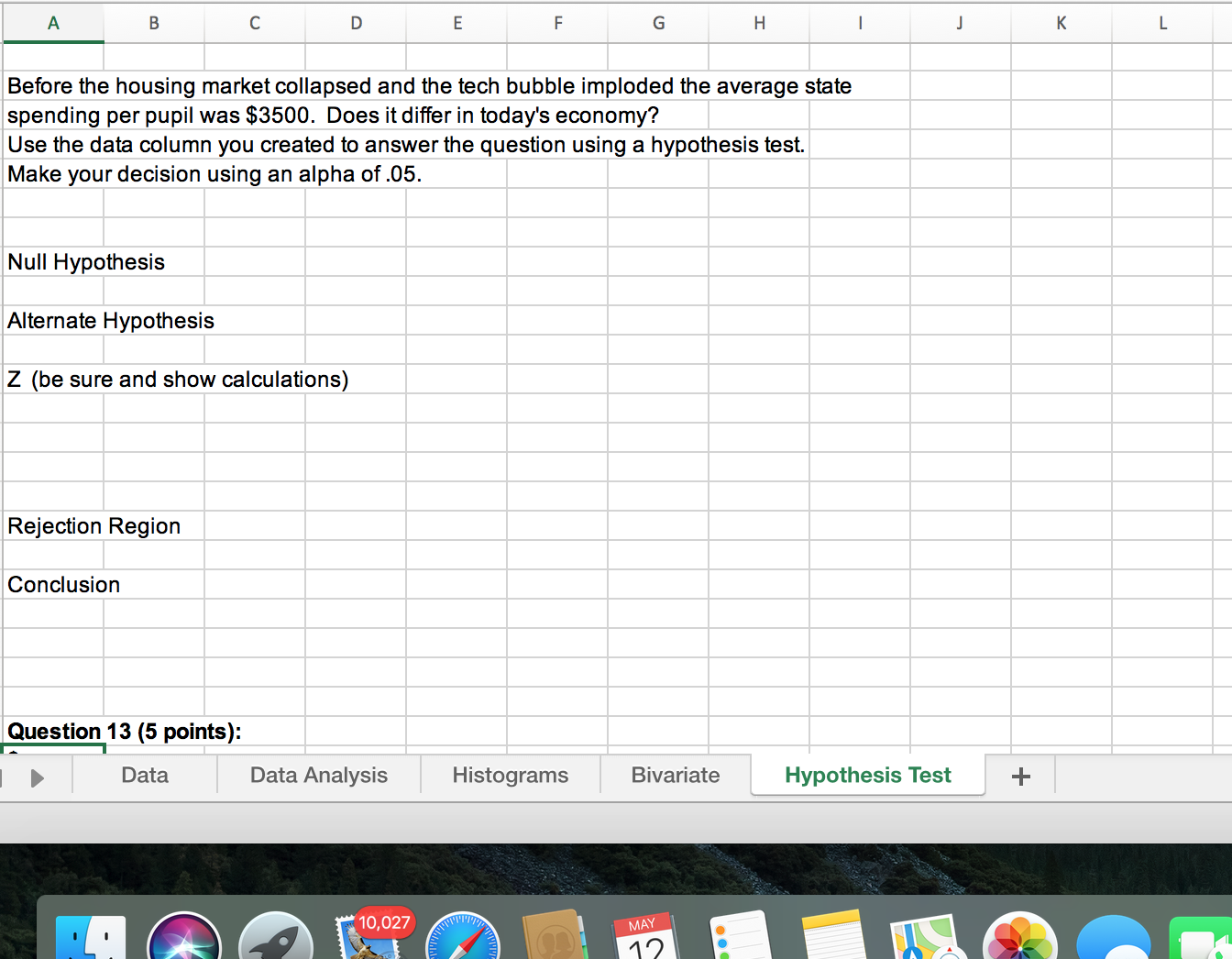Add a new sheet with plus button

point(1021,777)
